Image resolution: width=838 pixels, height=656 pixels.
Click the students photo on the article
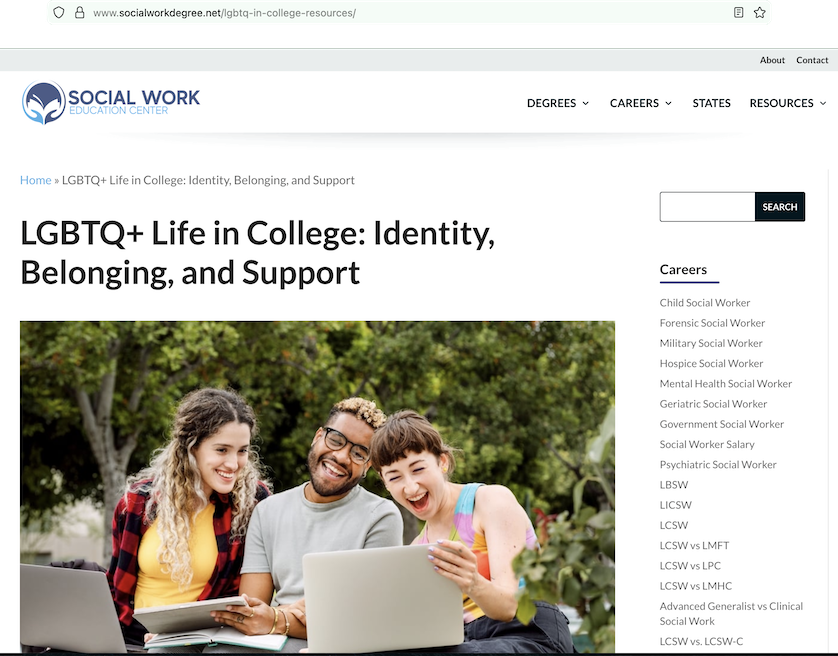point(317,487)
